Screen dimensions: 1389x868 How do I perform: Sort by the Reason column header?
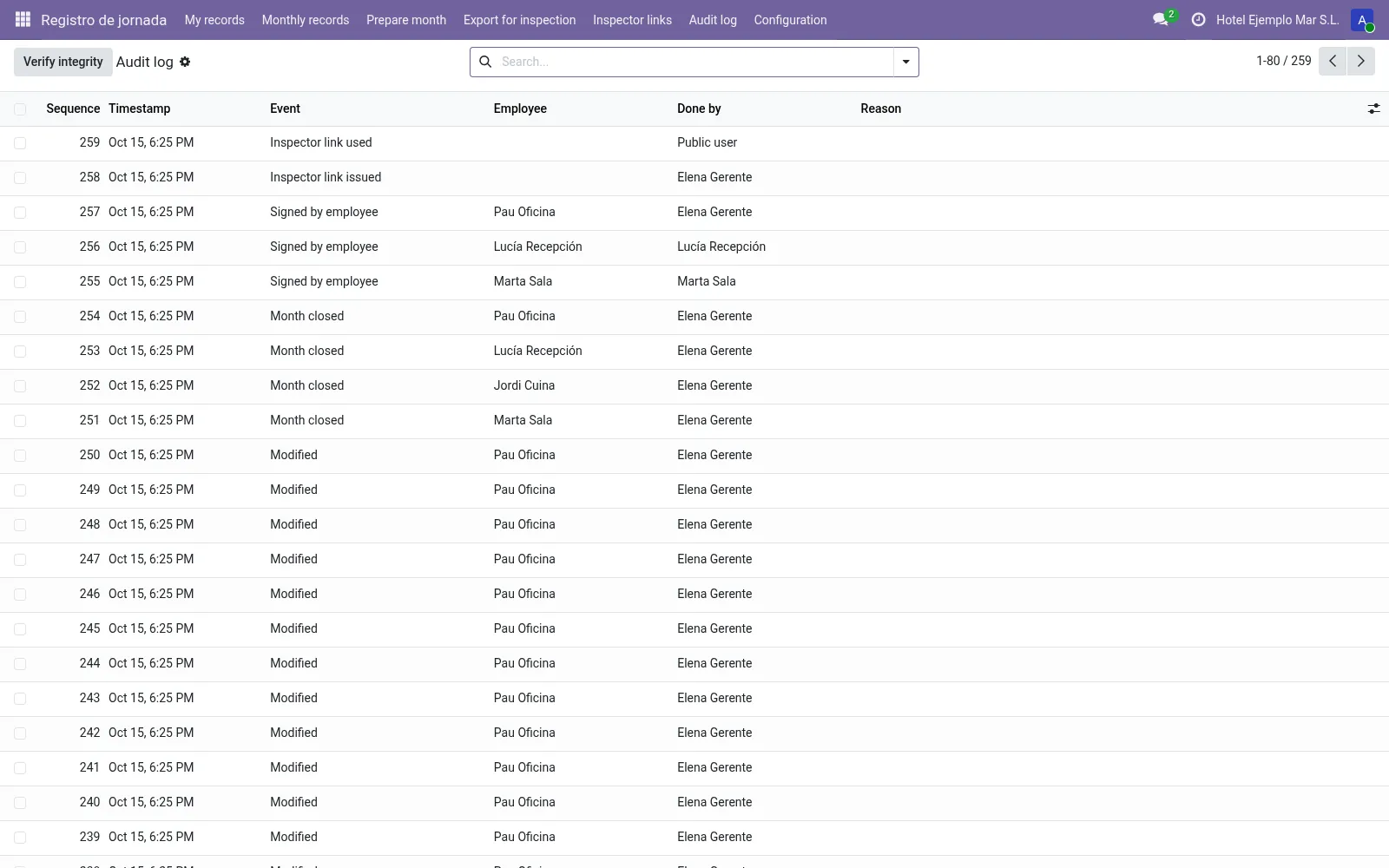click(x=880, y=108)
